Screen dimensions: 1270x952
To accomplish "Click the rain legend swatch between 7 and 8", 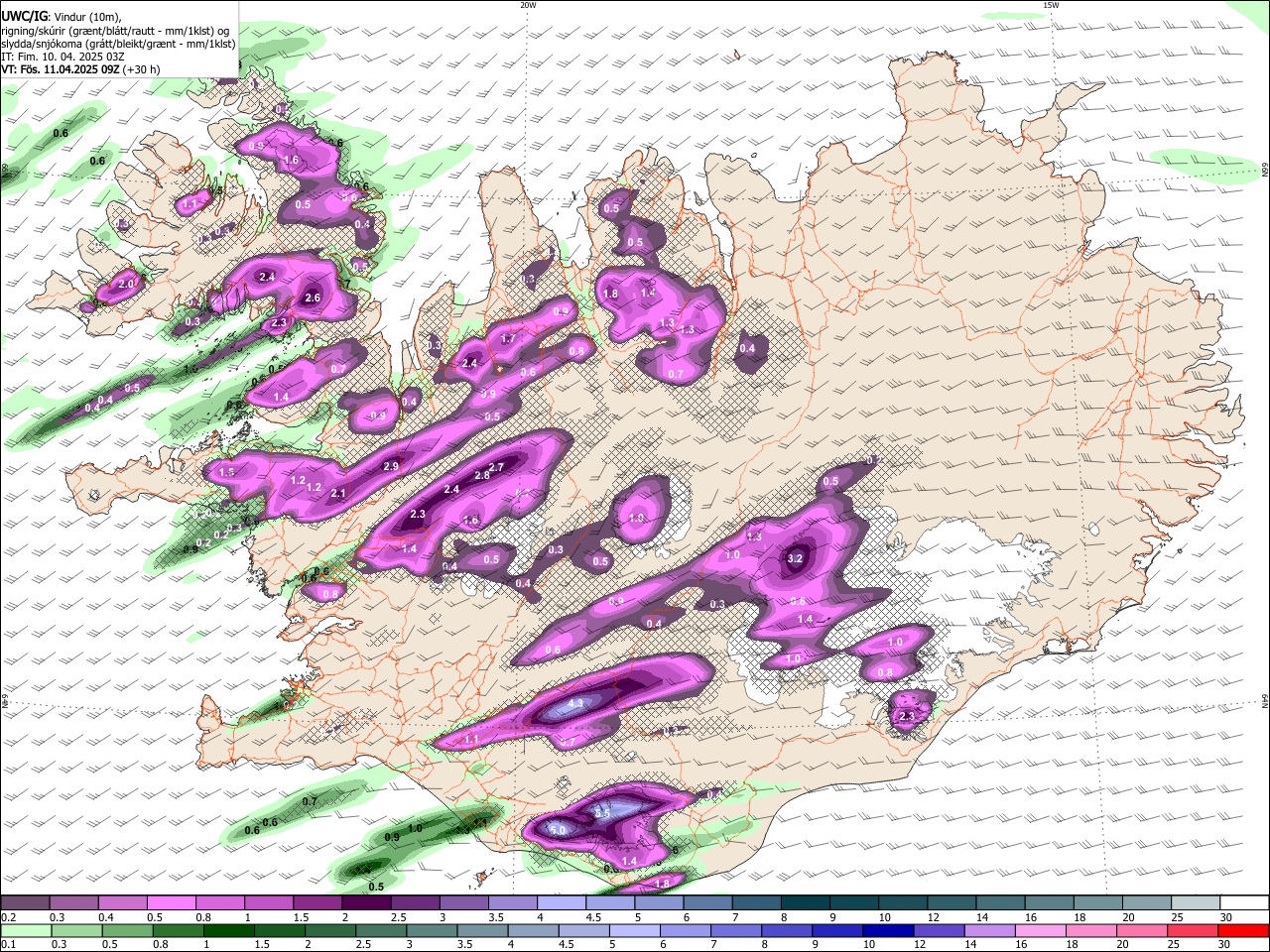I will [x=734, y=931].
